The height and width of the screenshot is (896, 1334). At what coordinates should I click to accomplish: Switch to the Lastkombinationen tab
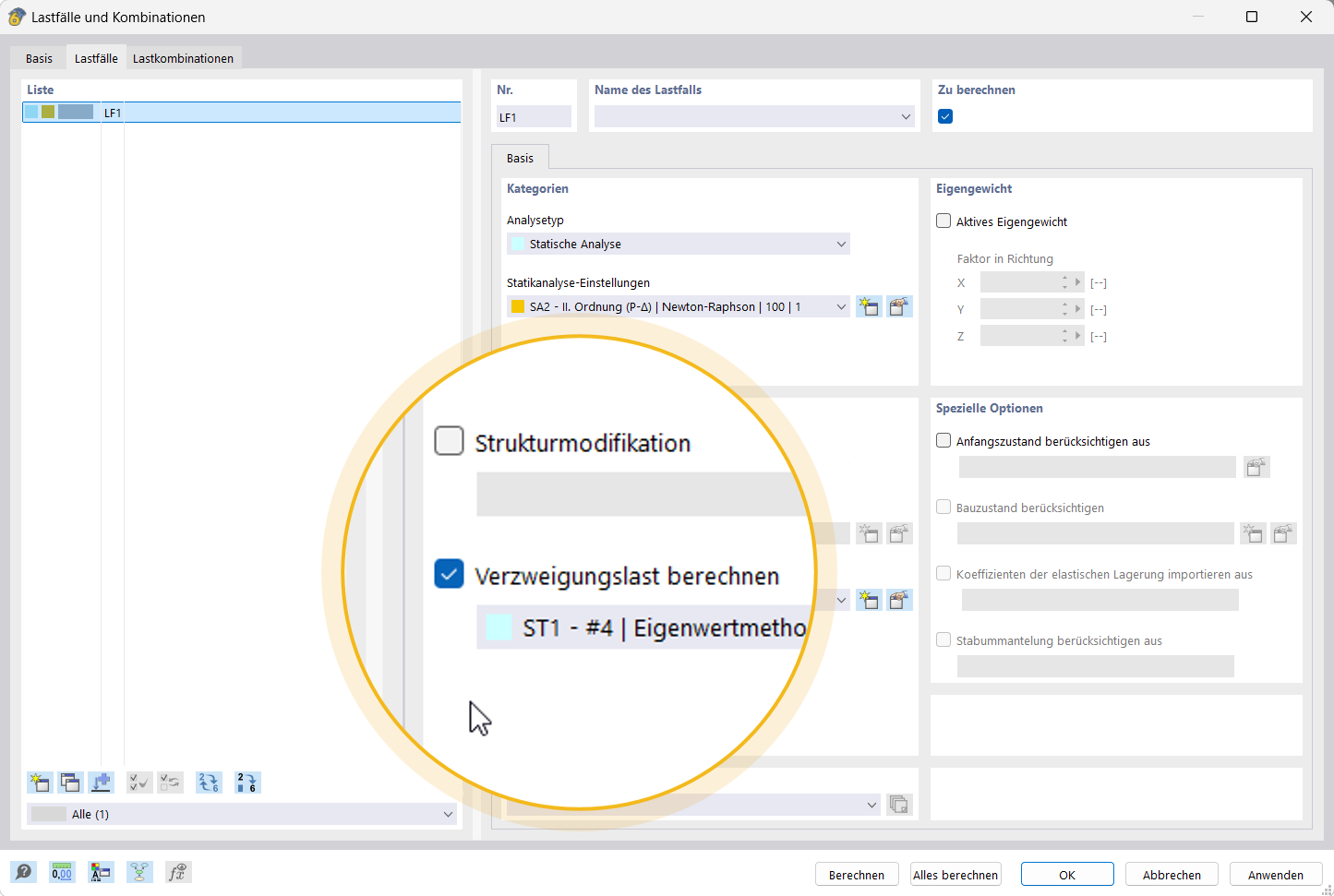[183, 56]
